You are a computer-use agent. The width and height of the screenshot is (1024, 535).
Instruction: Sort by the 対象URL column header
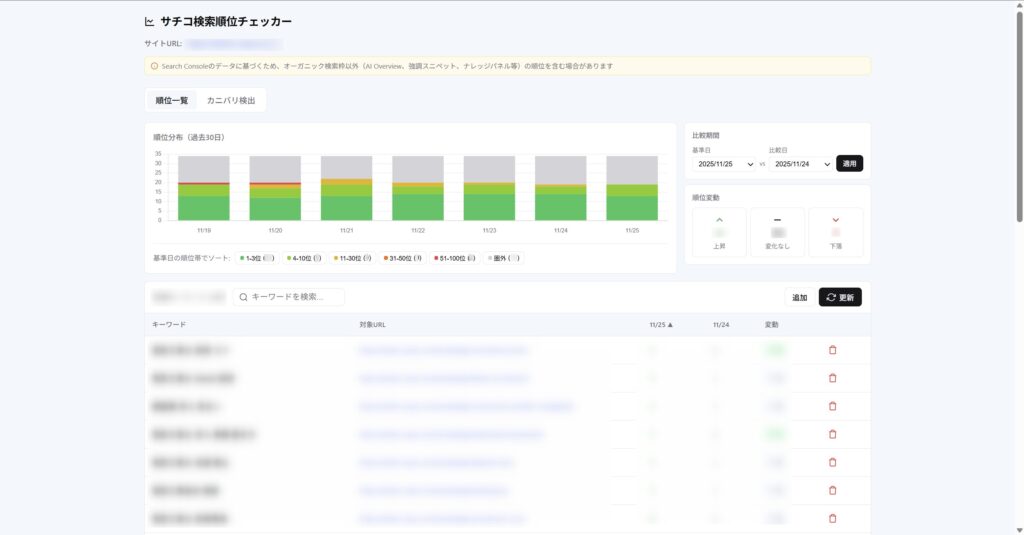click(372, 325)
